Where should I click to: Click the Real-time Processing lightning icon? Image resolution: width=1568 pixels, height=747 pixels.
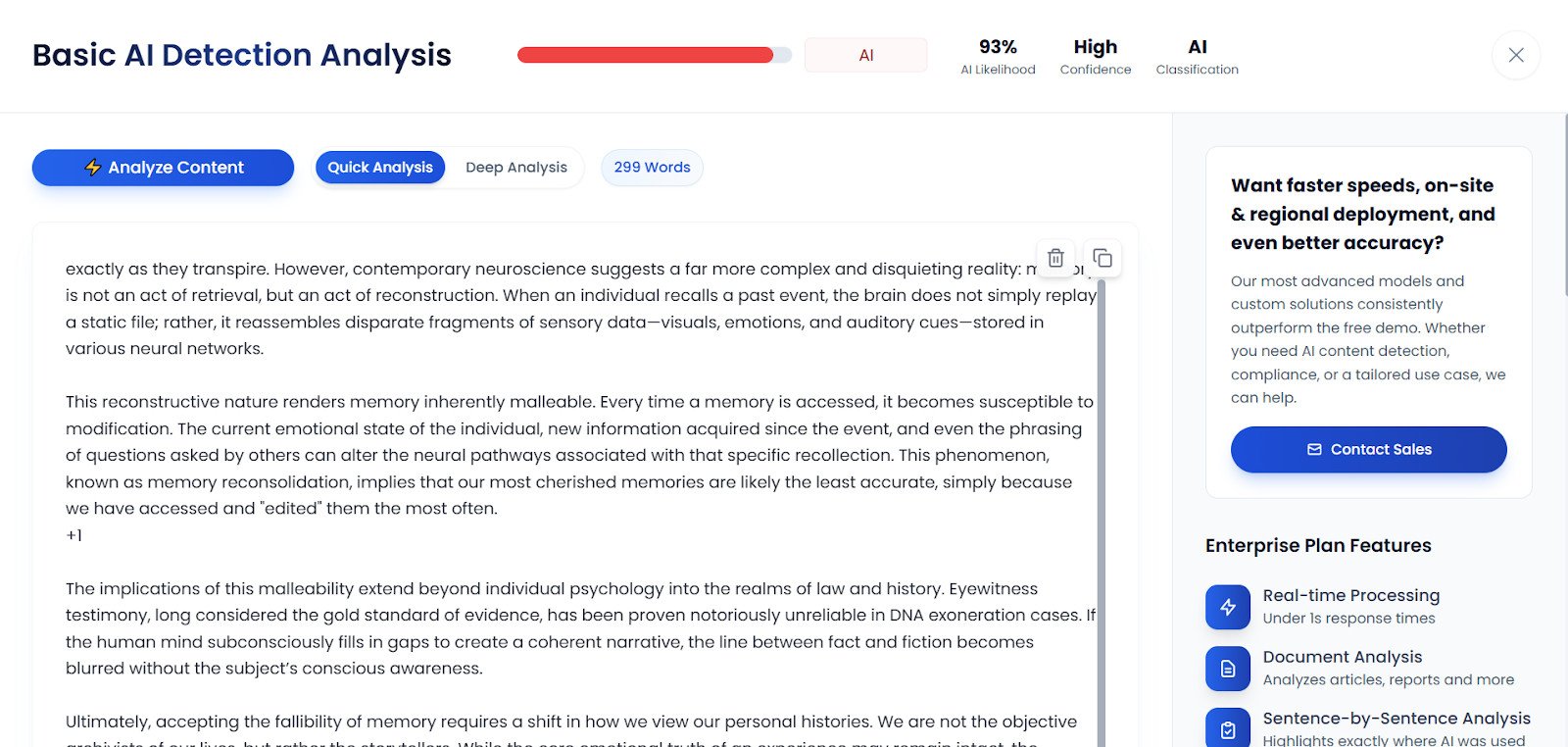pos(1228,607)
